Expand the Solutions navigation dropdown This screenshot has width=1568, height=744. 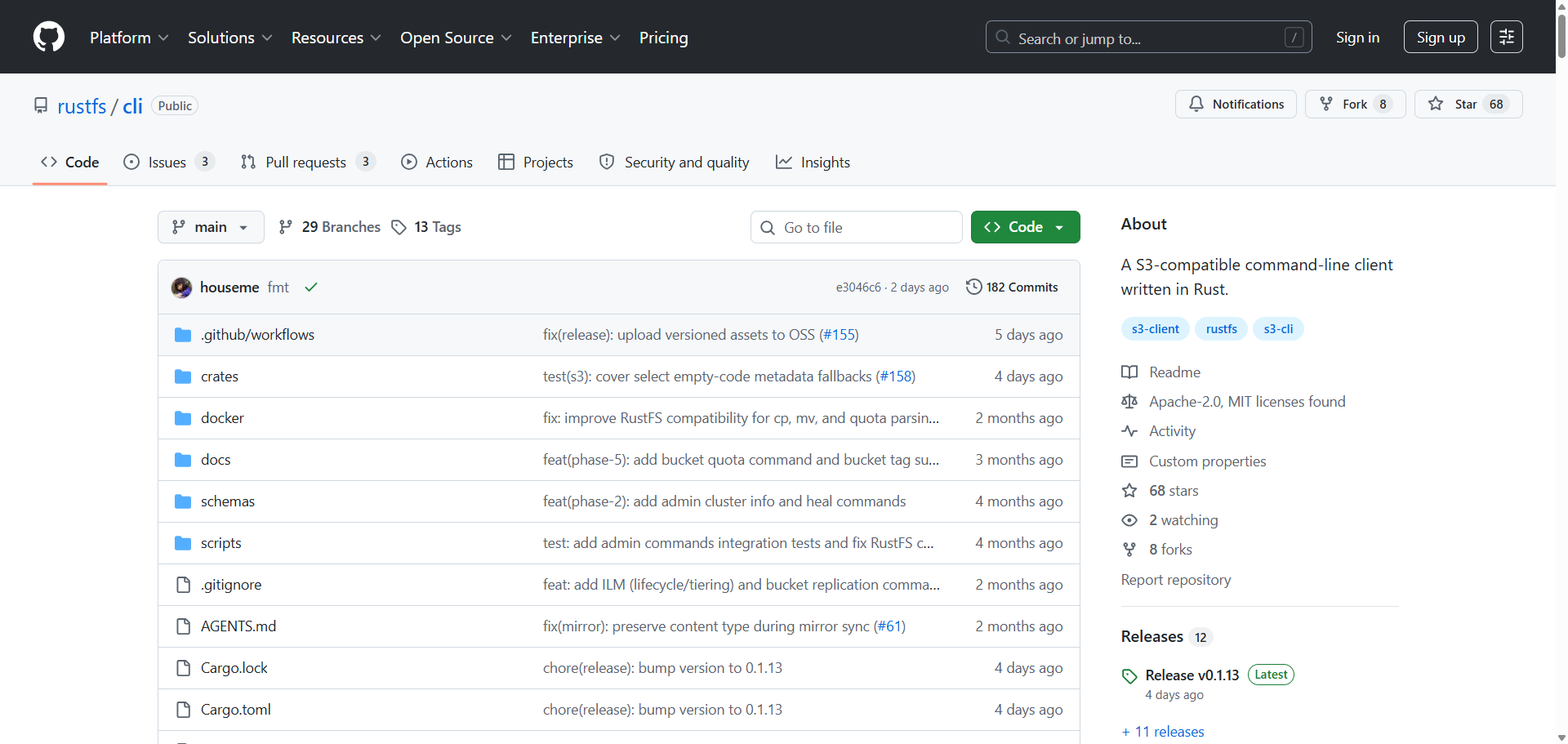(230, 38)
